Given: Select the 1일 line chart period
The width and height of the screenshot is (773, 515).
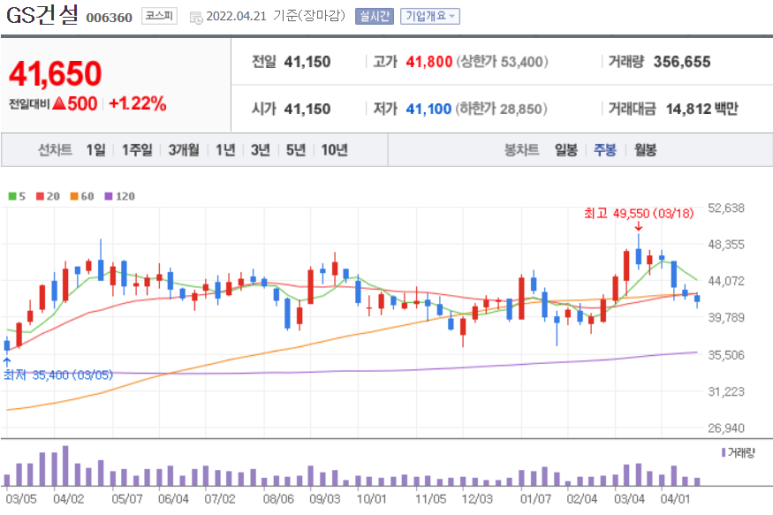Looking at the screenshot, I should tap(96, 150).
